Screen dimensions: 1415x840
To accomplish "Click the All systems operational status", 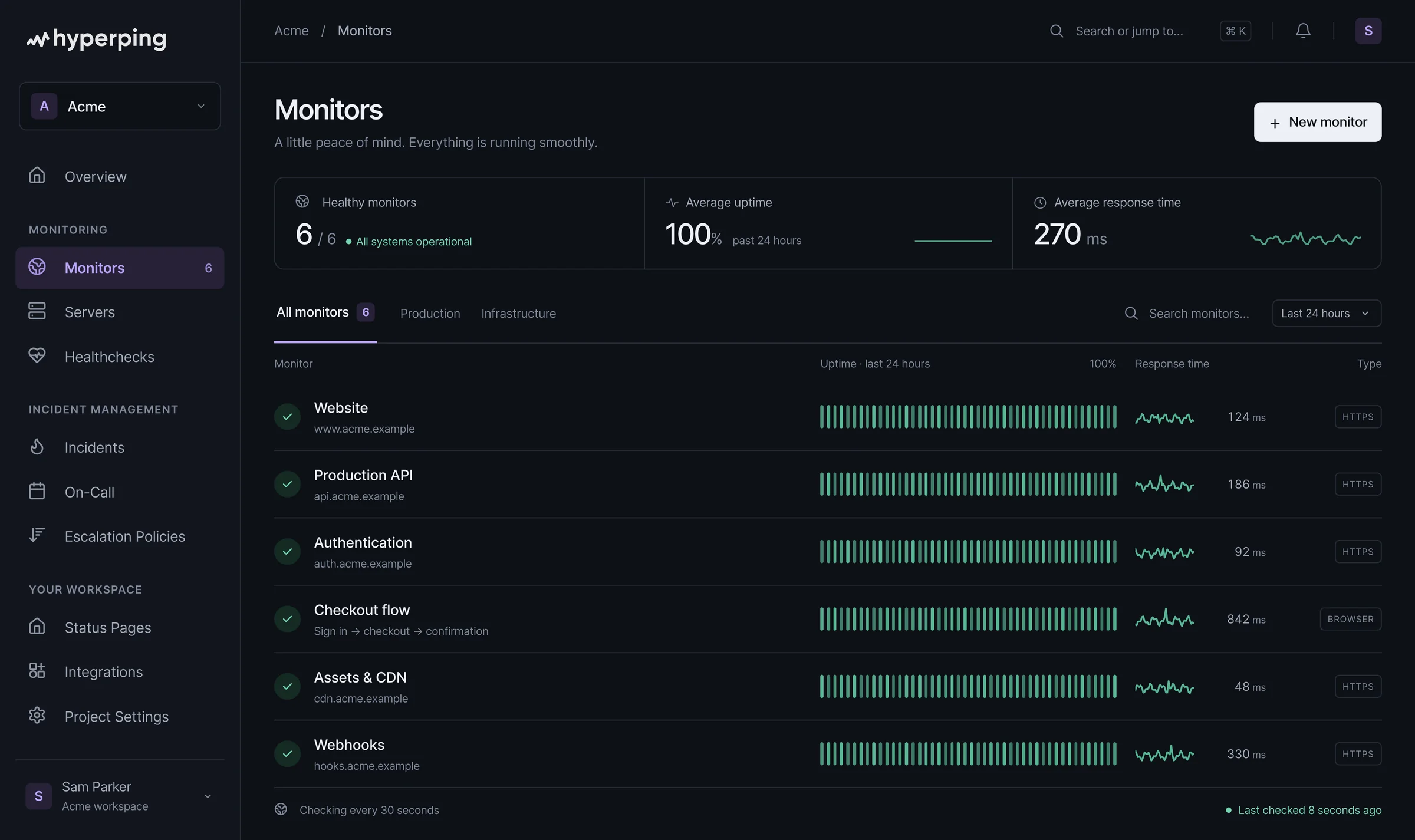I will coord(409,241).
